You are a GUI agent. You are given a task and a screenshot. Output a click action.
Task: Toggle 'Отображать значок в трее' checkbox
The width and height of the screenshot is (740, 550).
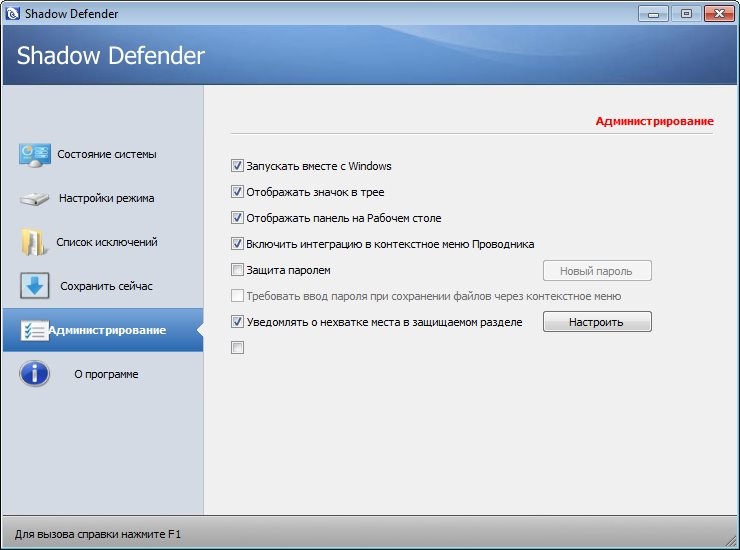click(x=237, y=192)
